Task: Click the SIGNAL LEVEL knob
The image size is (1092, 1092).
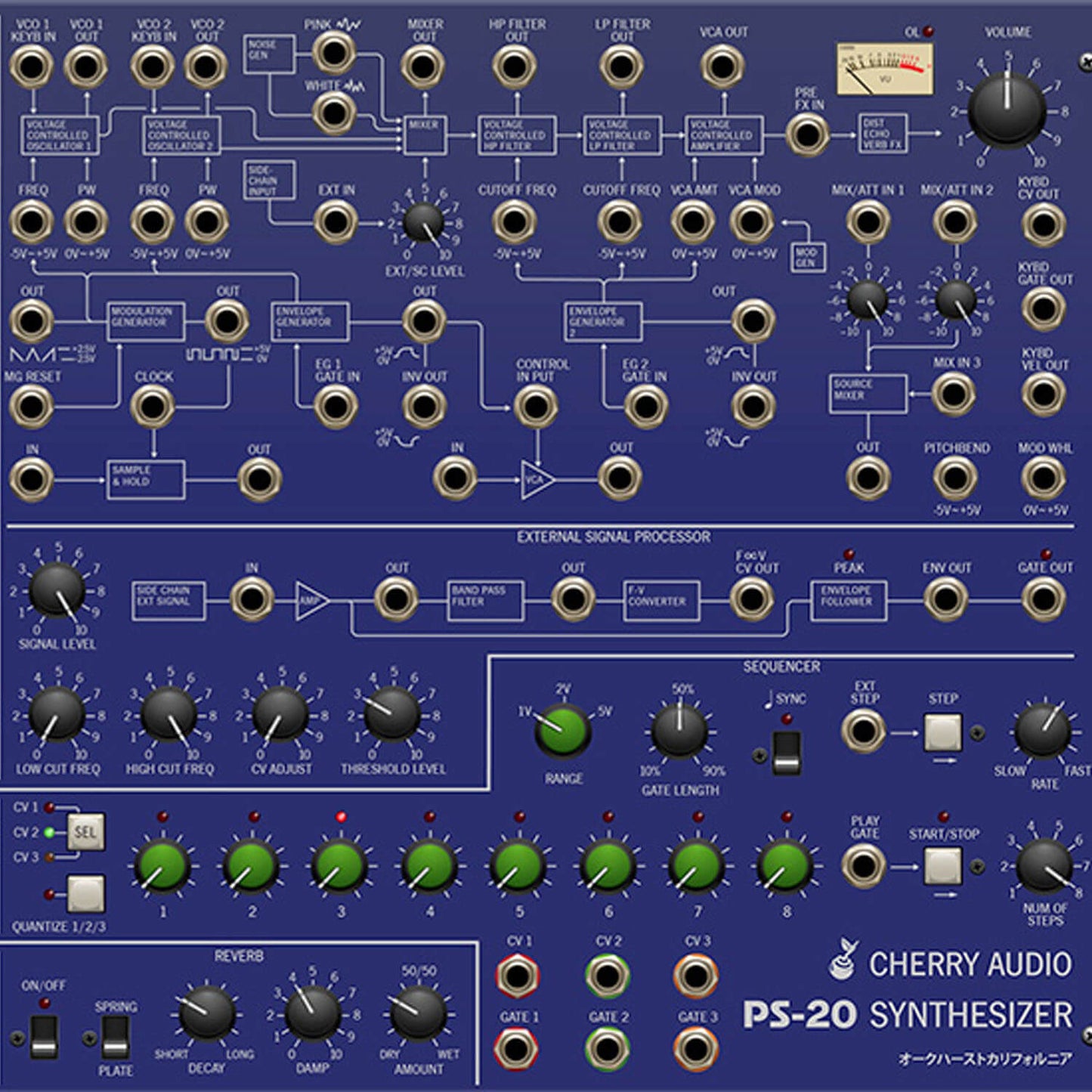Action: click(x=57, y=592)
